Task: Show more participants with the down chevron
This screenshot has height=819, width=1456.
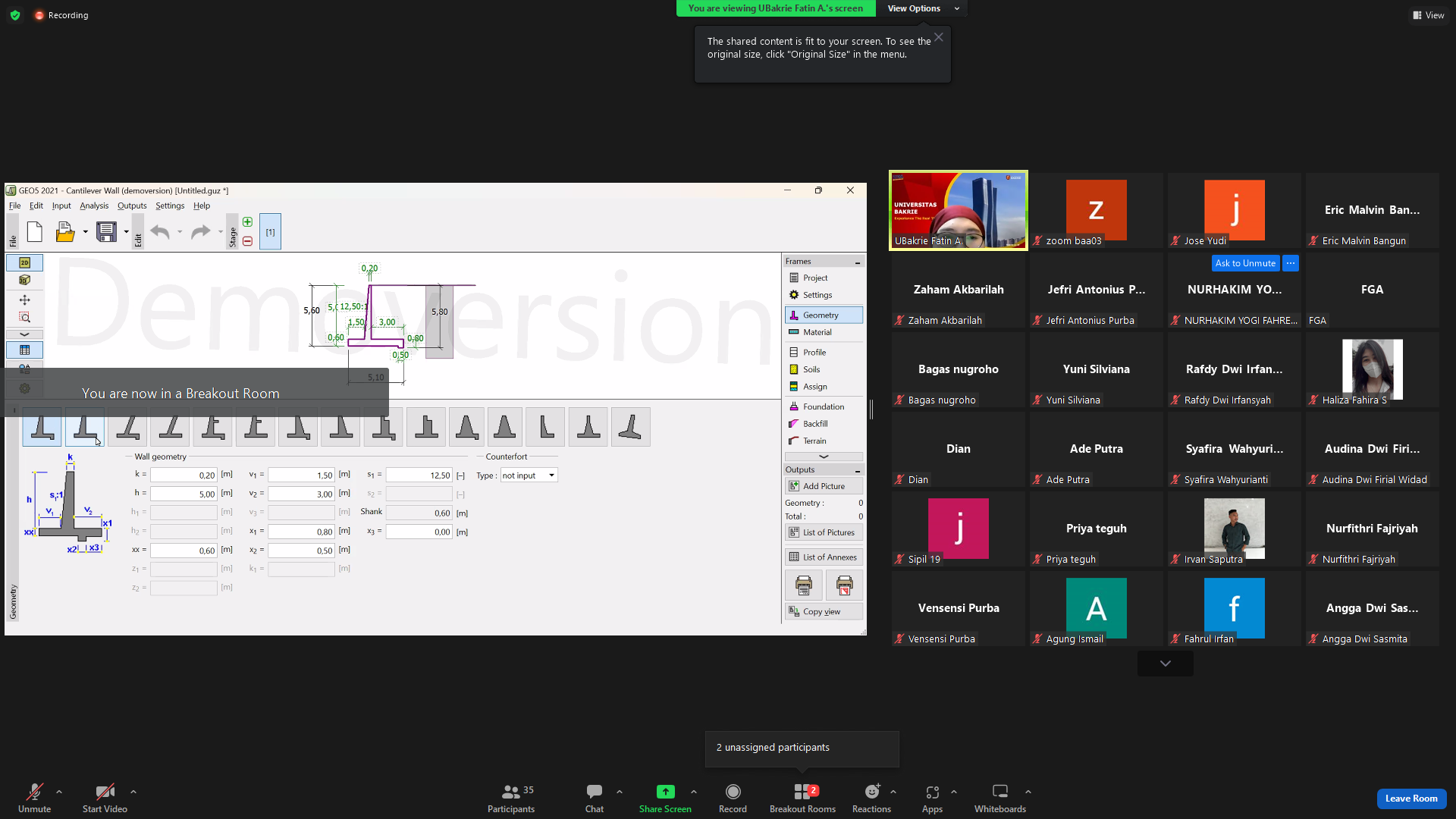Action: (x=1166, y=664)
